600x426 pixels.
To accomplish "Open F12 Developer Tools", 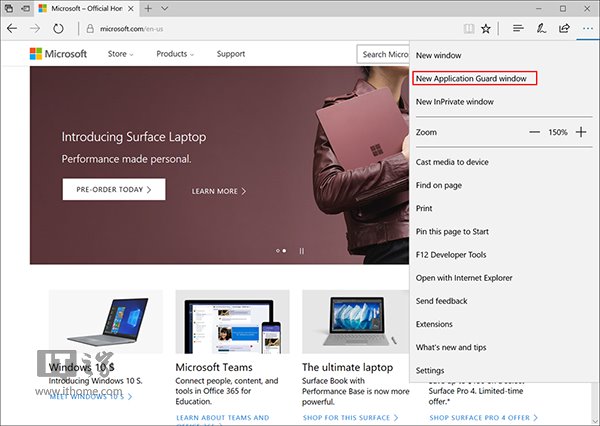I will (451, 255).
